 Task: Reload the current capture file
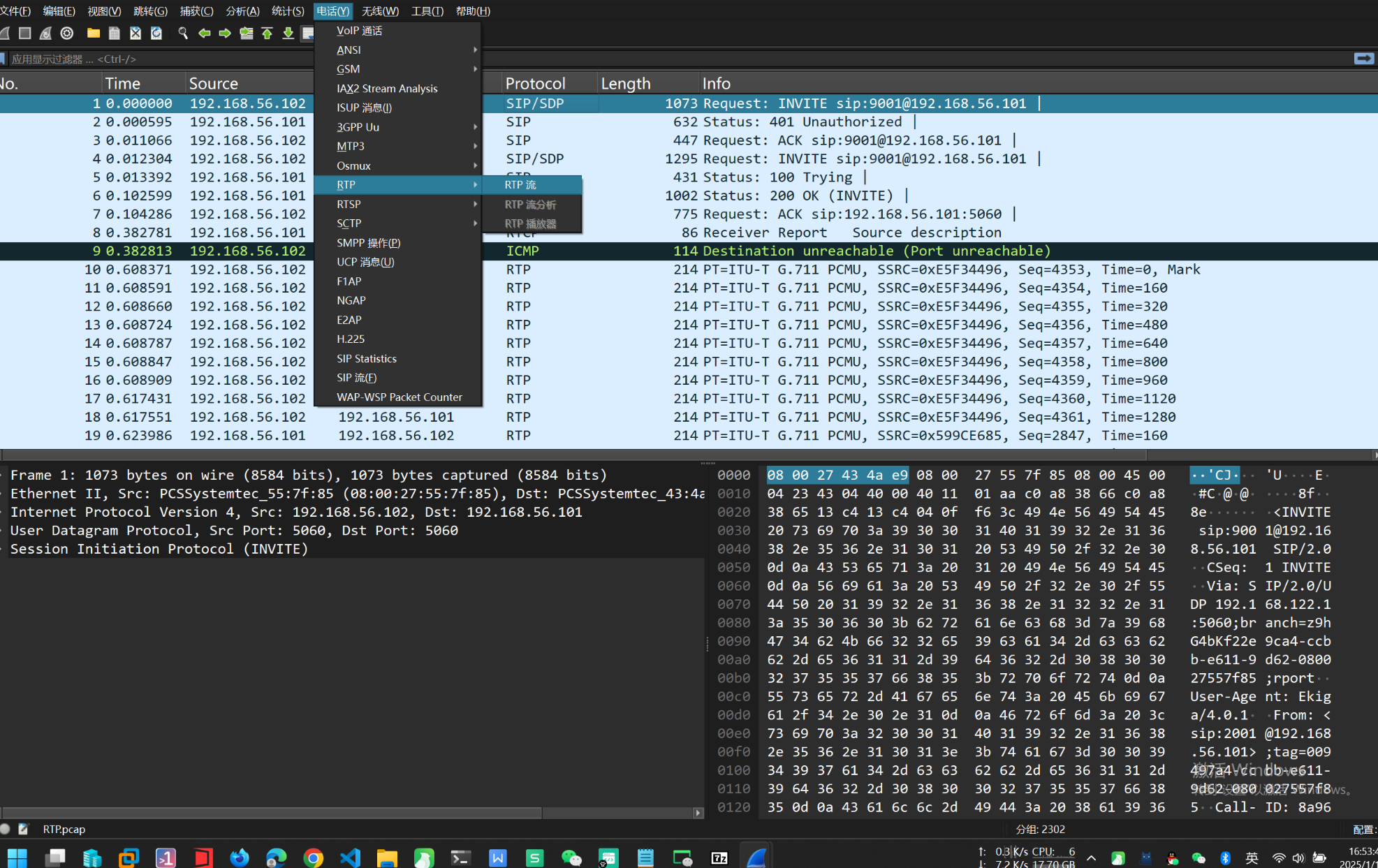tap(156, 33)
